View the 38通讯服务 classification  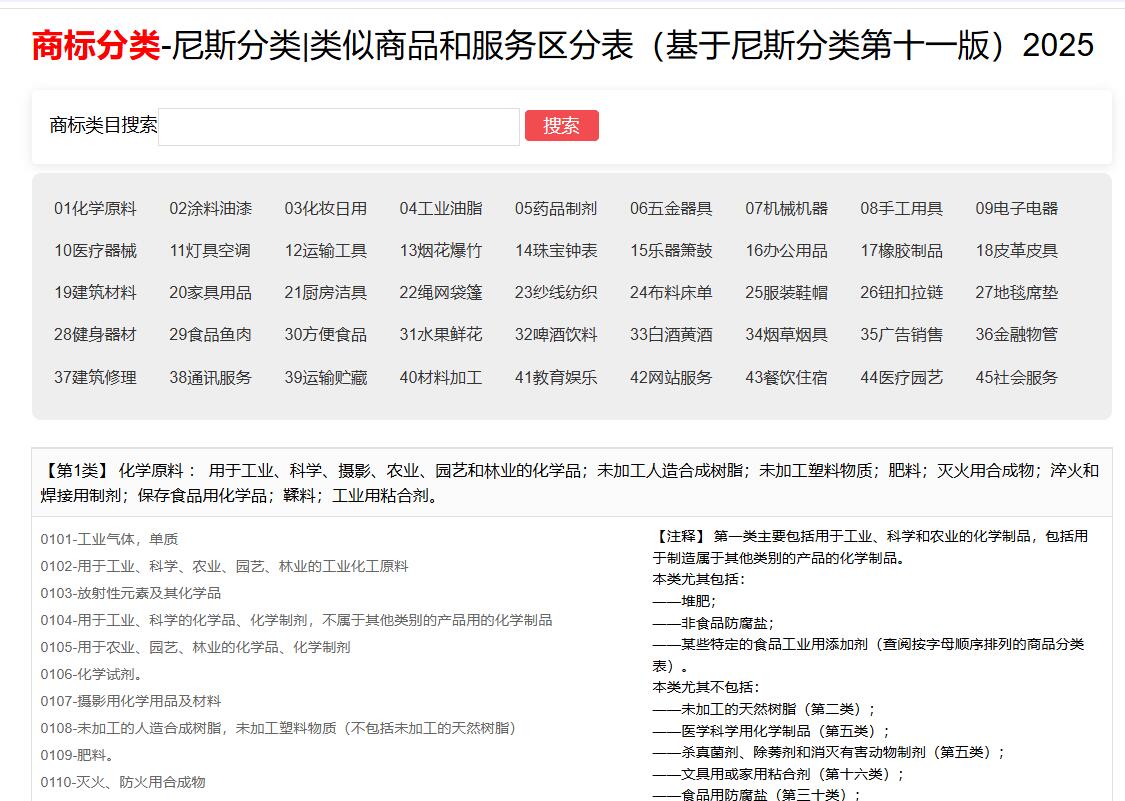210,377
